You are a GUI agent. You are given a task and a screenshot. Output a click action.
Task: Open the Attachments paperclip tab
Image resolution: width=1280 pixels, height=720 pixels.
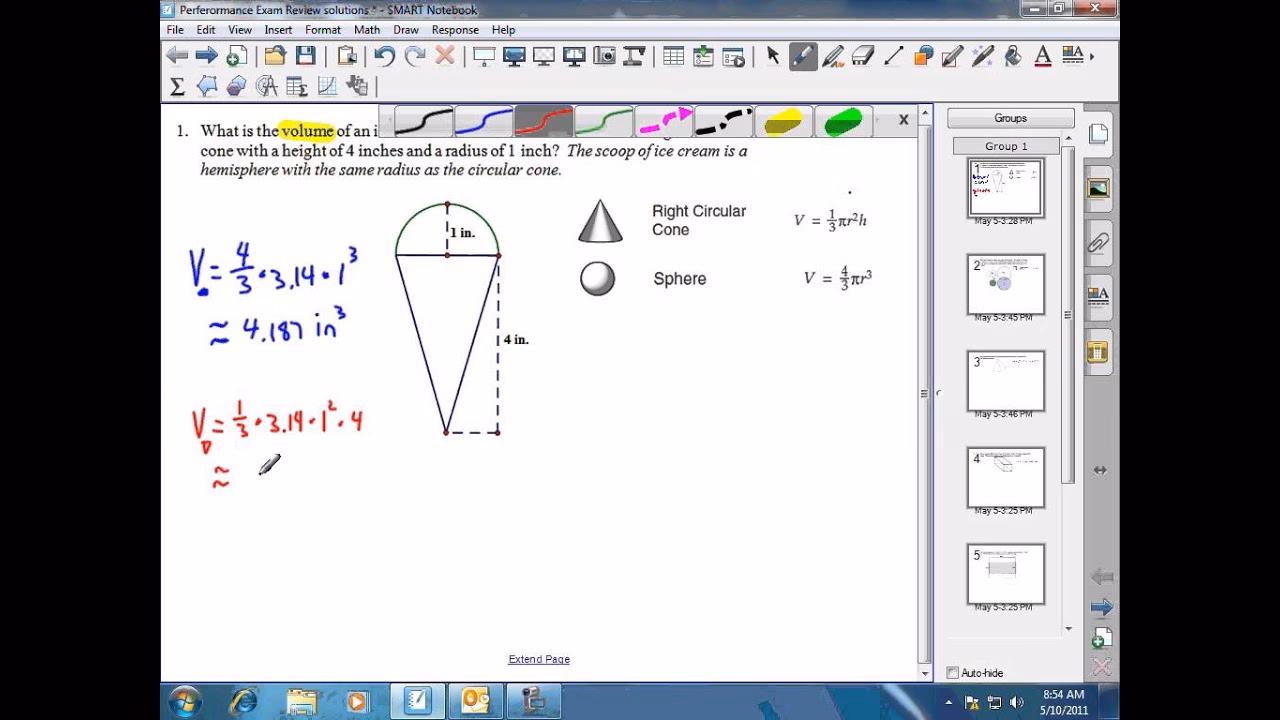tap(1098, 243)
